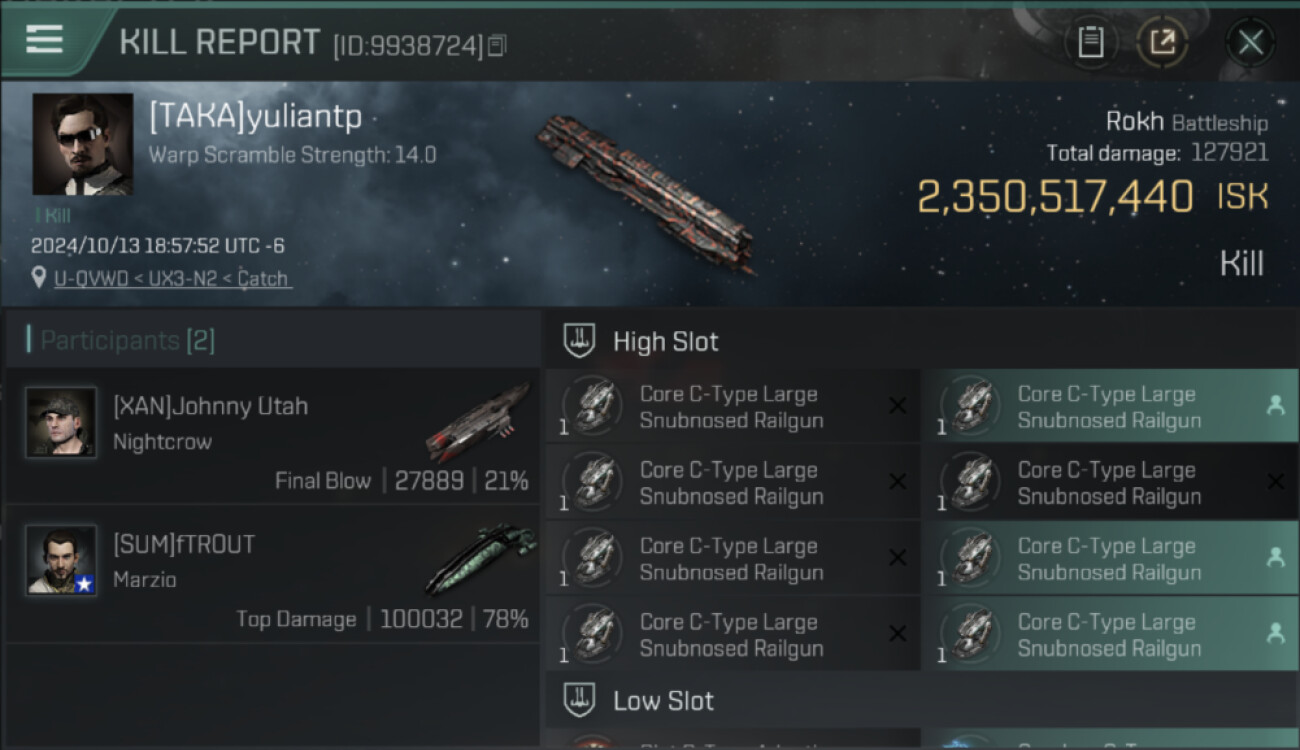The image size is (1300, 750).
Task: Select fTROUT participant portrait
Action: (61, 560)
